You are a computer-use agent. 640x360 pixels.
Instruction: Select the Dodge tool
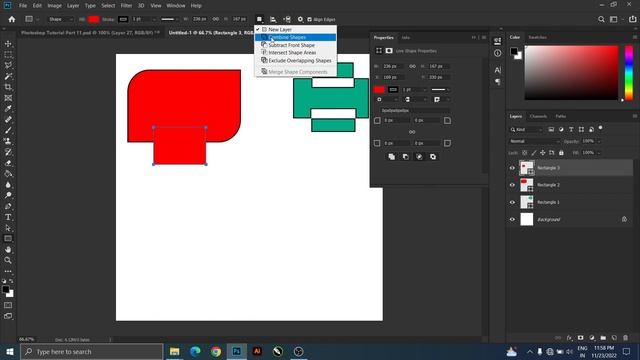pyautogui.click(x=8, y=196)
